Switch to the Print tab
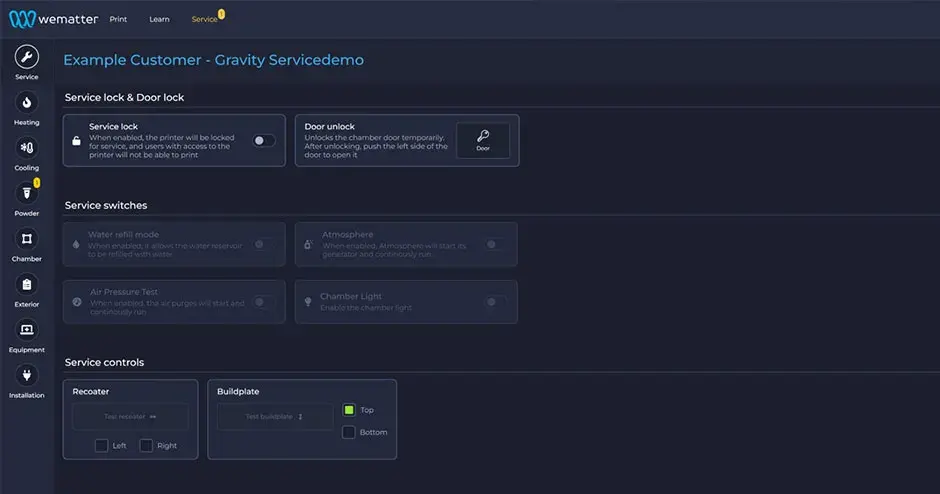The width and height of the screenshot is (940, 494). (118, 19)
